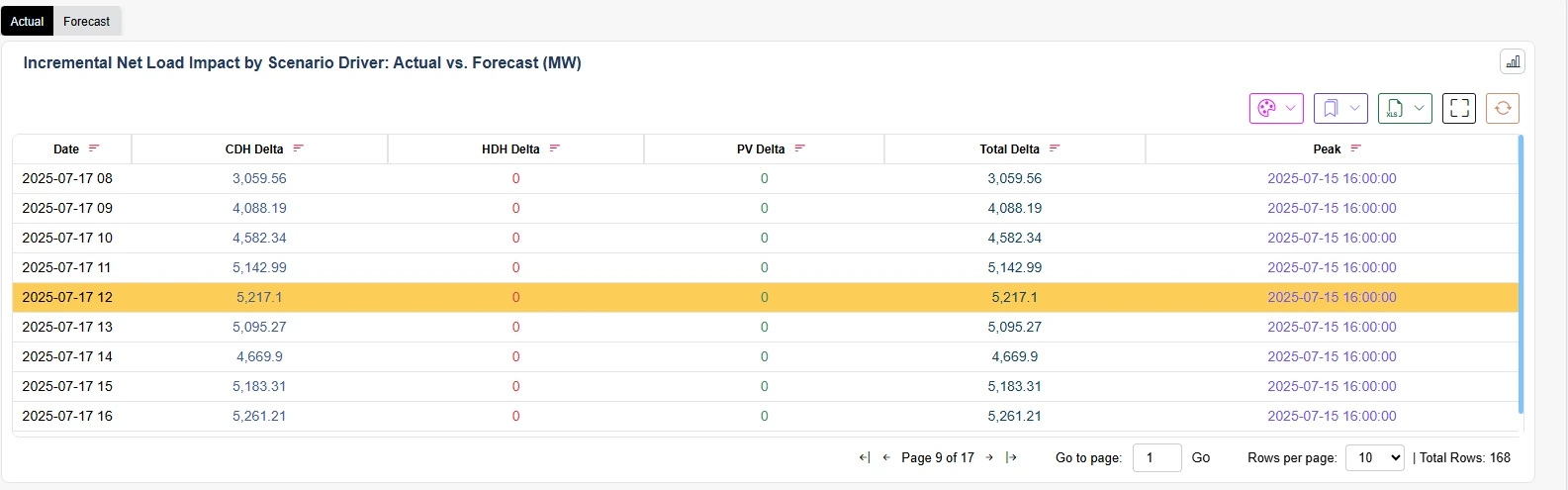Viewport: 1568px width, 490px height.
Task: Click the table vertical scrollbar
Action: coord(1521,274)
